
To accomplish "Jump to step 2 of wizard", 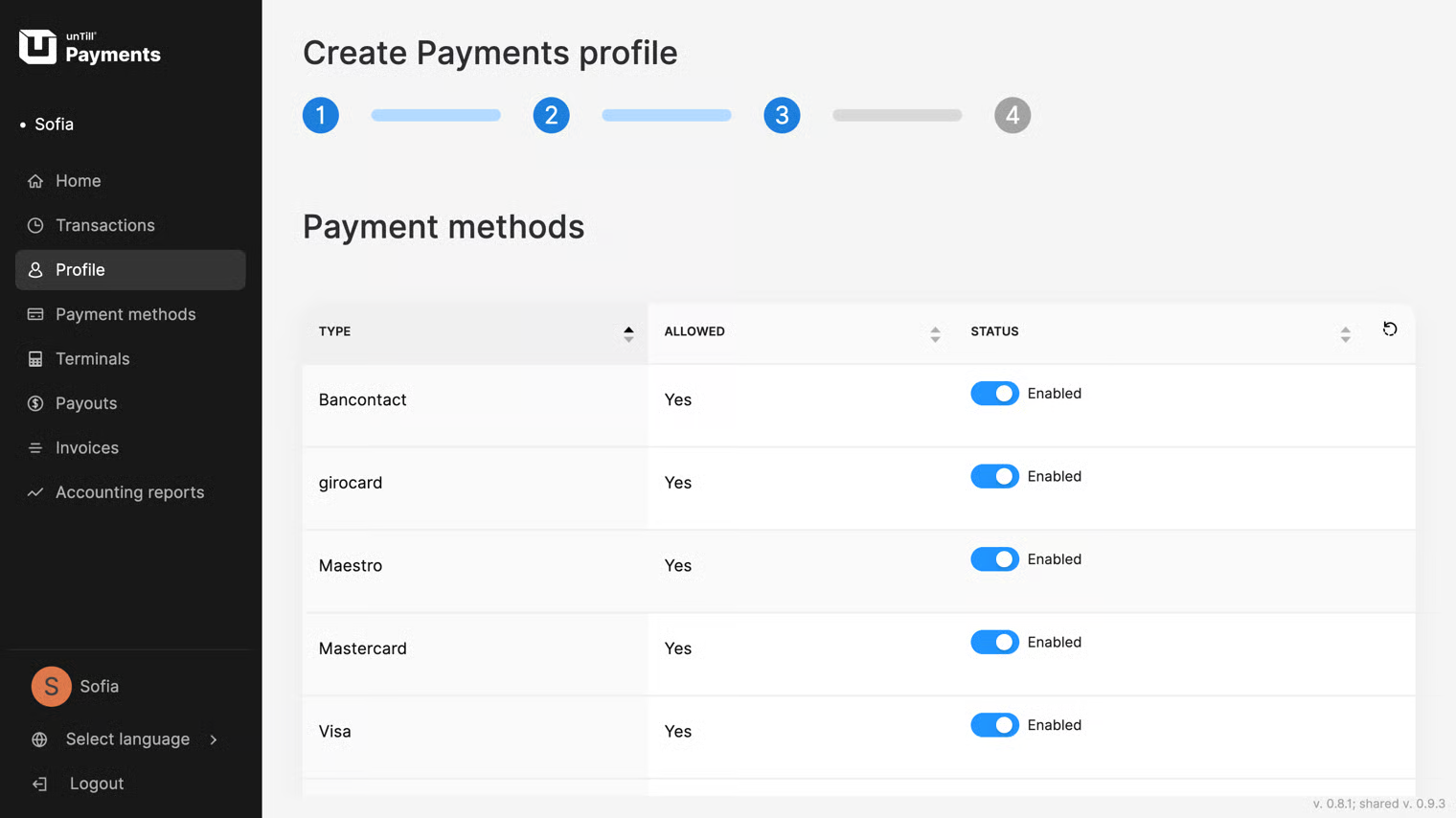I will pos(551,115).
